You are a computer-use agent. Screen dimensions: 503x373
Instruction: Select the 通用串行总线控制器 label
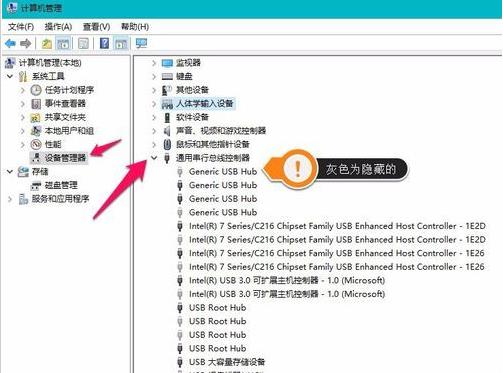(x=213, y=158)
